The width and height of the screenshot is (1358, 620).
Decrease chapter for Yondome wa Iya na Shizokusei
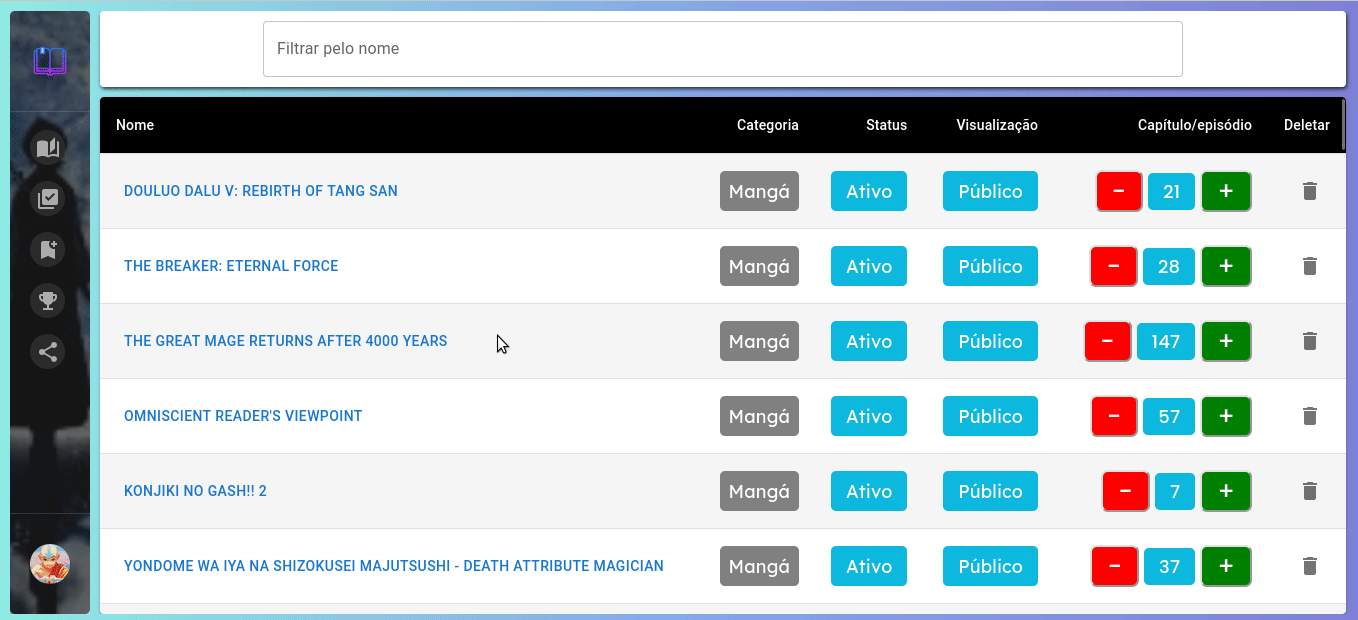point(1114,566)
